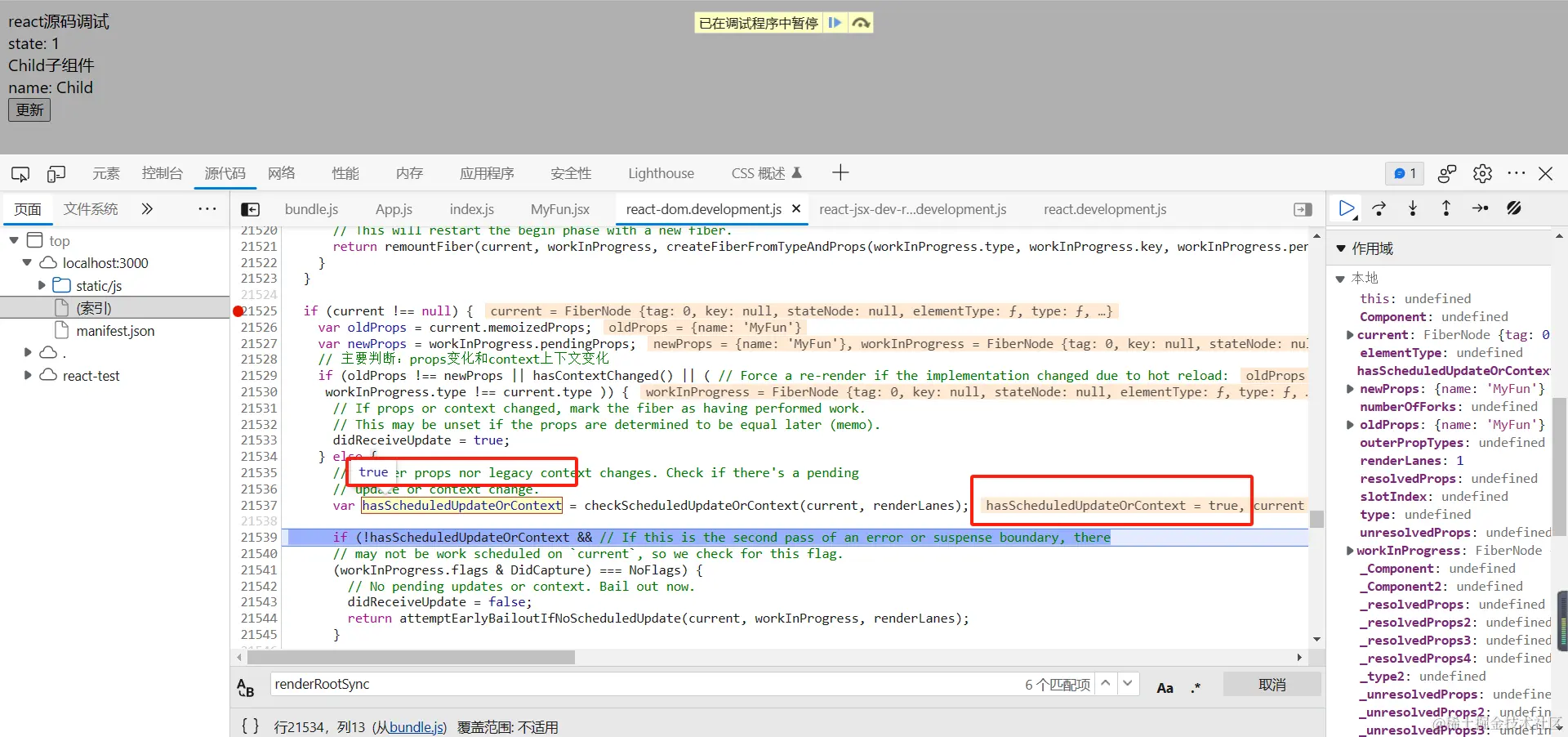Step over next call in paused overlay

coord(861,23)
